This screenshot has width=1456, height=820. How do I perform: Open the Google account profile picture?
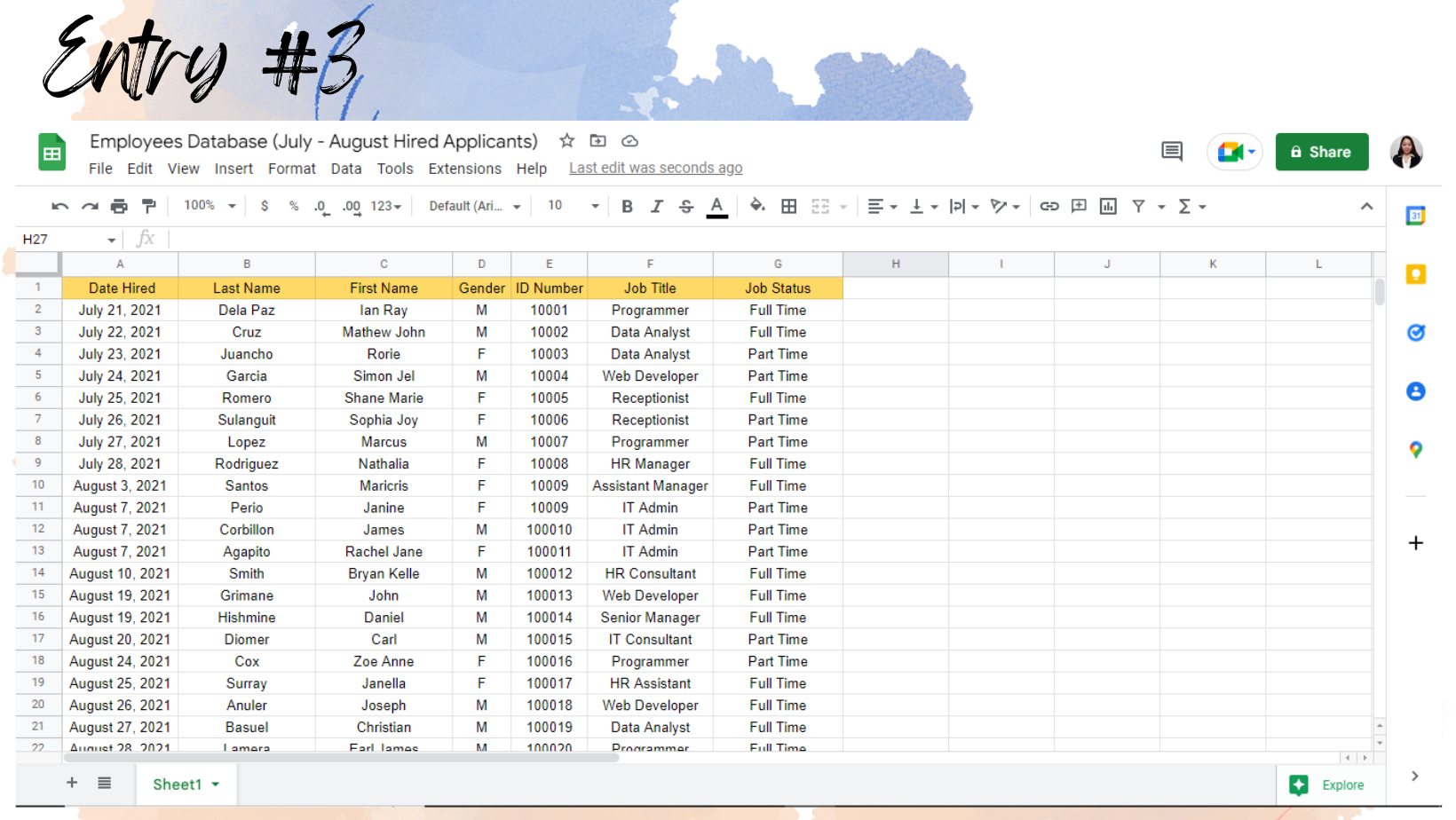1407,152
